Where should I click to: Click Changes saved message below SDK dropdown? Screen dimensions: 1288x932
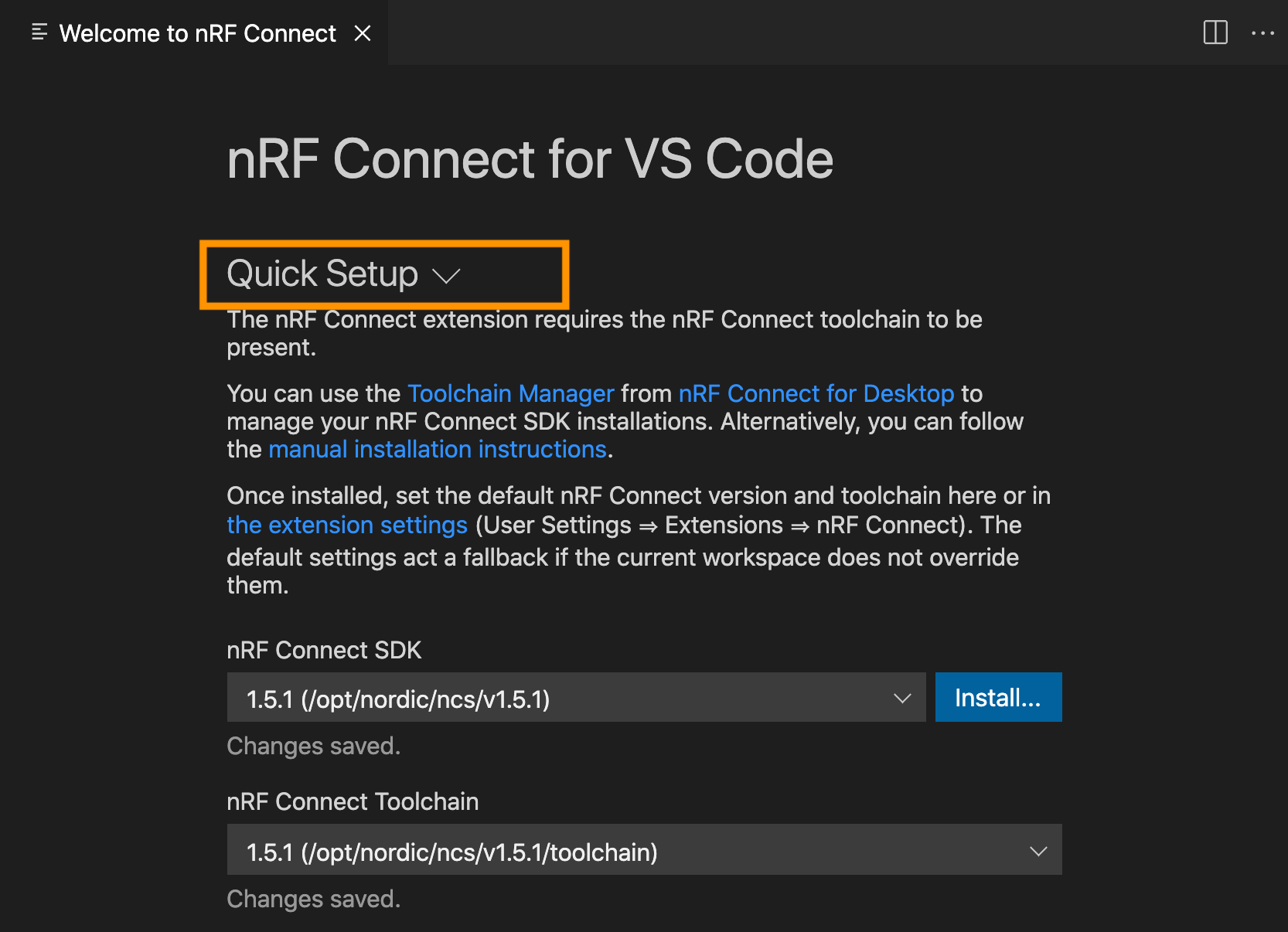[x=313, y=746]
